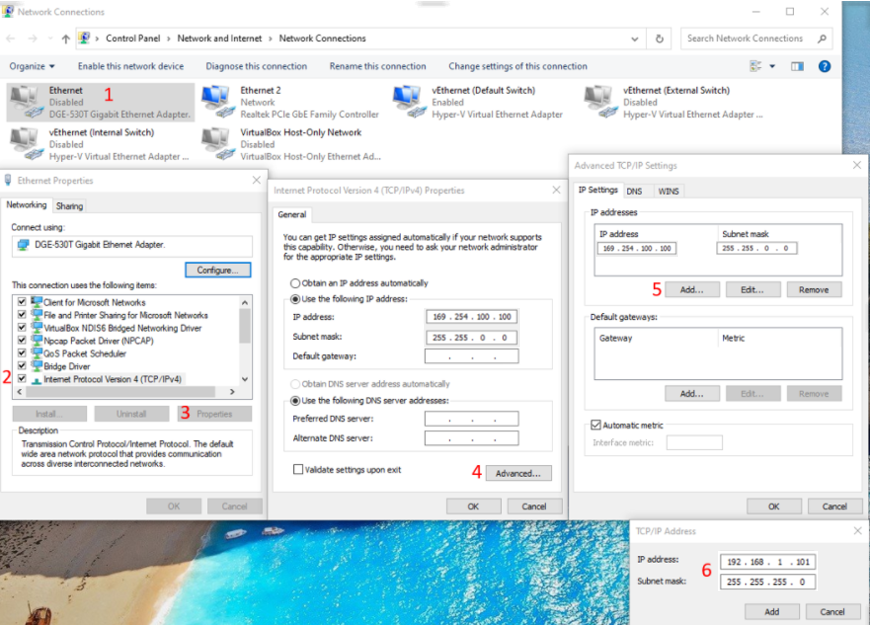Click the up arrow navigation icon
This screenshot has height=629, width=870.
66,39
